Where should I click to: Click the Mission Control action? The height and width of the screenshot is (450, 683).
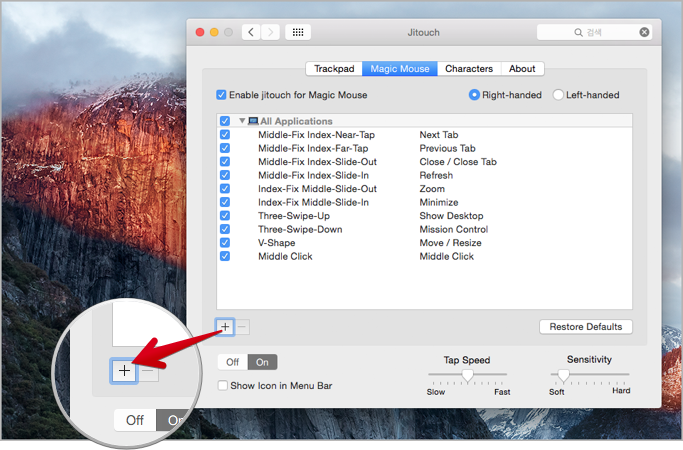(454, 229)
